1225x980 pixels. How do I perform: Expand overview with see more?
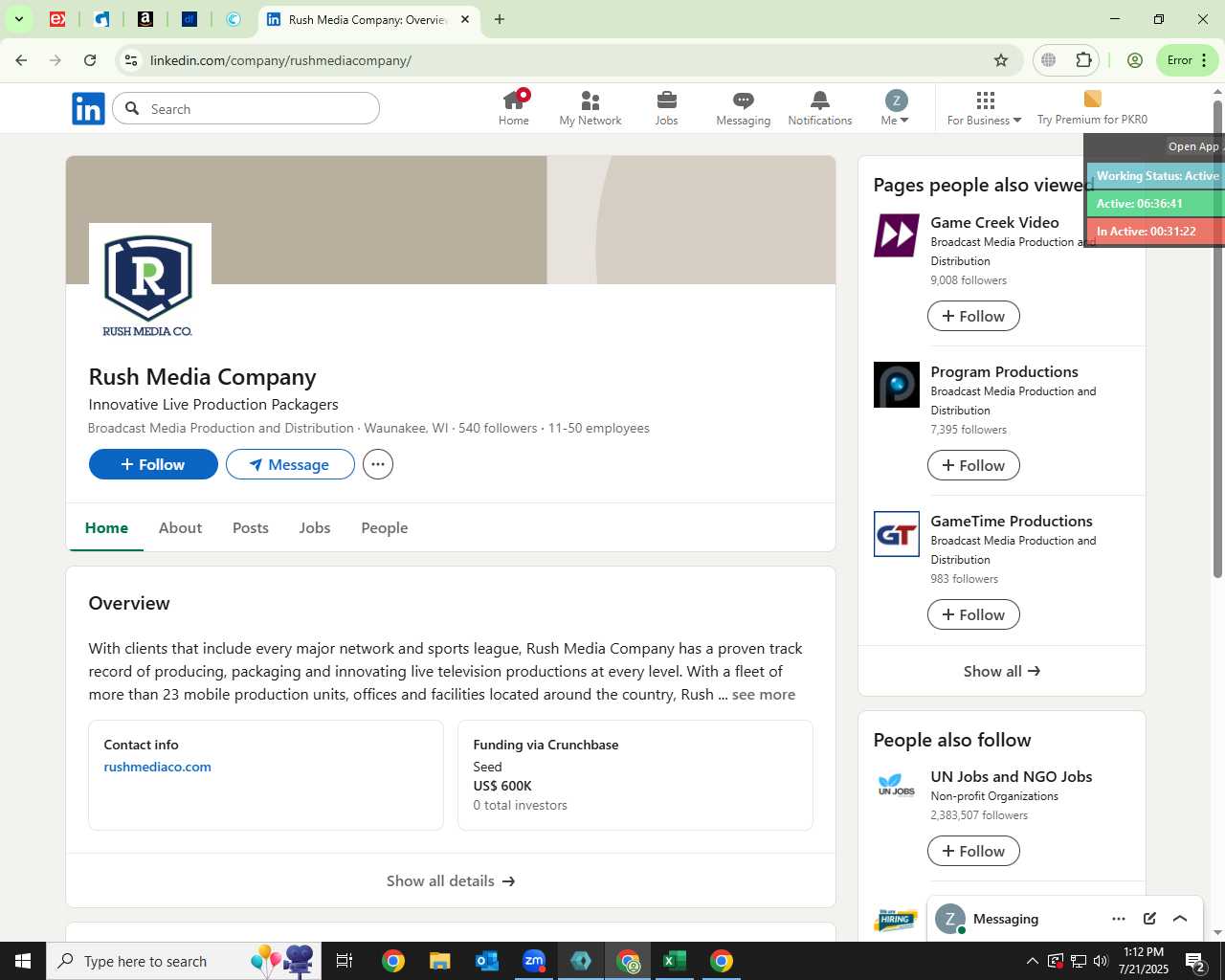click(x=764, y=695)
